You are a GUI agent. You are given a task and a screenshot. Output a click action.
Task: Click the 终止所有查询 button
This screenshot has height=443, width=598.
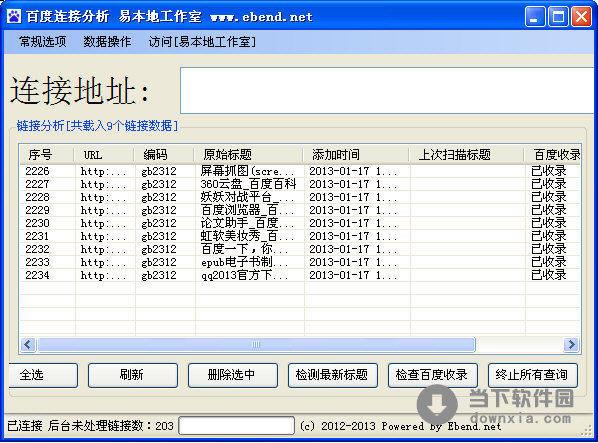(x=532, y=375)
